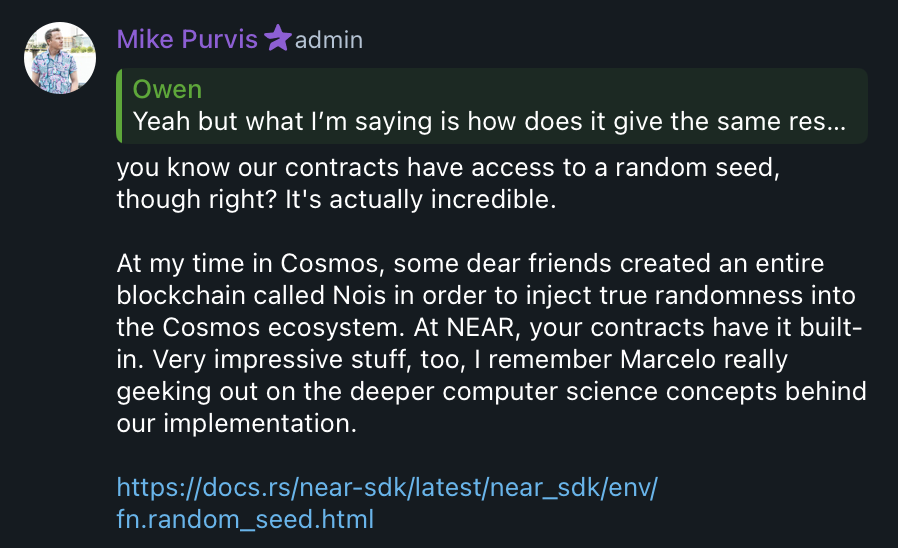Jump to the quoted 'Yeah but what I'm saying' message
898x548 pixels.
point(489,121)
